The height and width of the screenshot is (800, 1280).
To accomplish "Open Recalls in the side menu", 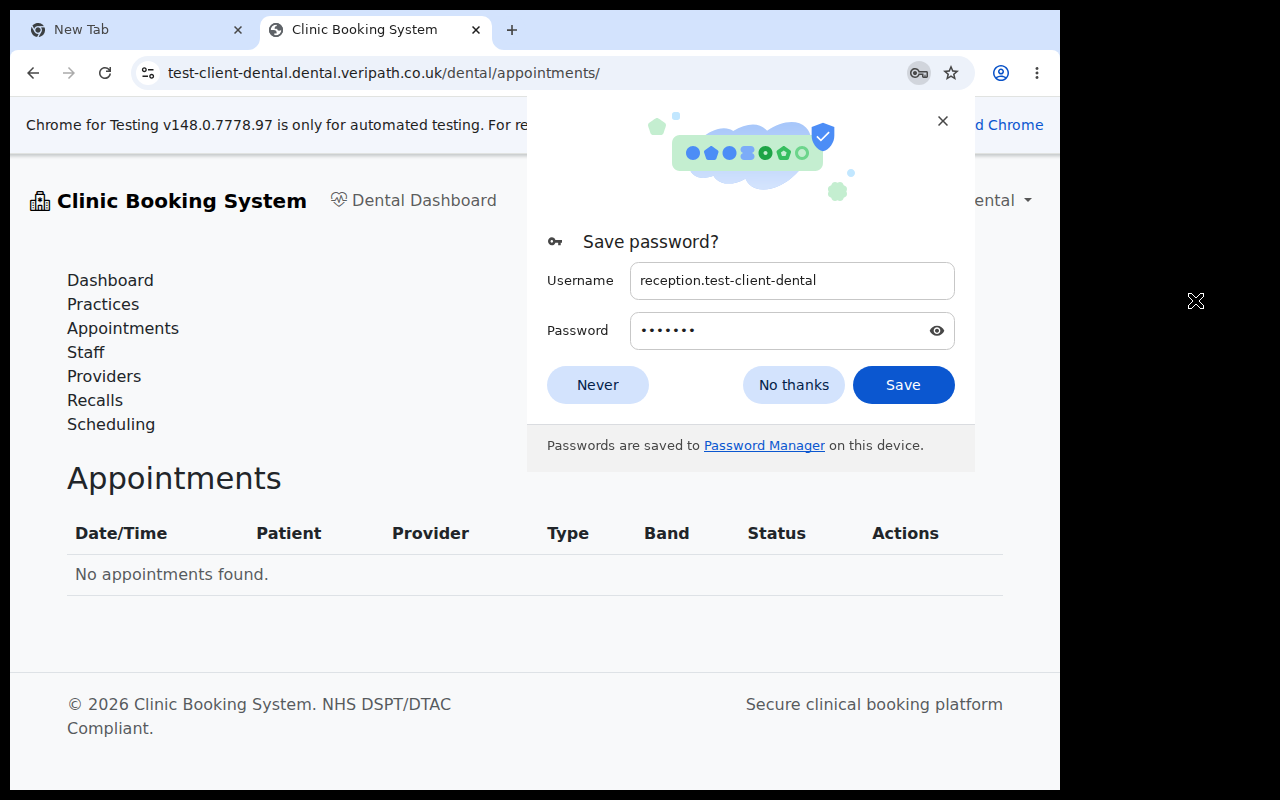I will [x=95, y=400].
